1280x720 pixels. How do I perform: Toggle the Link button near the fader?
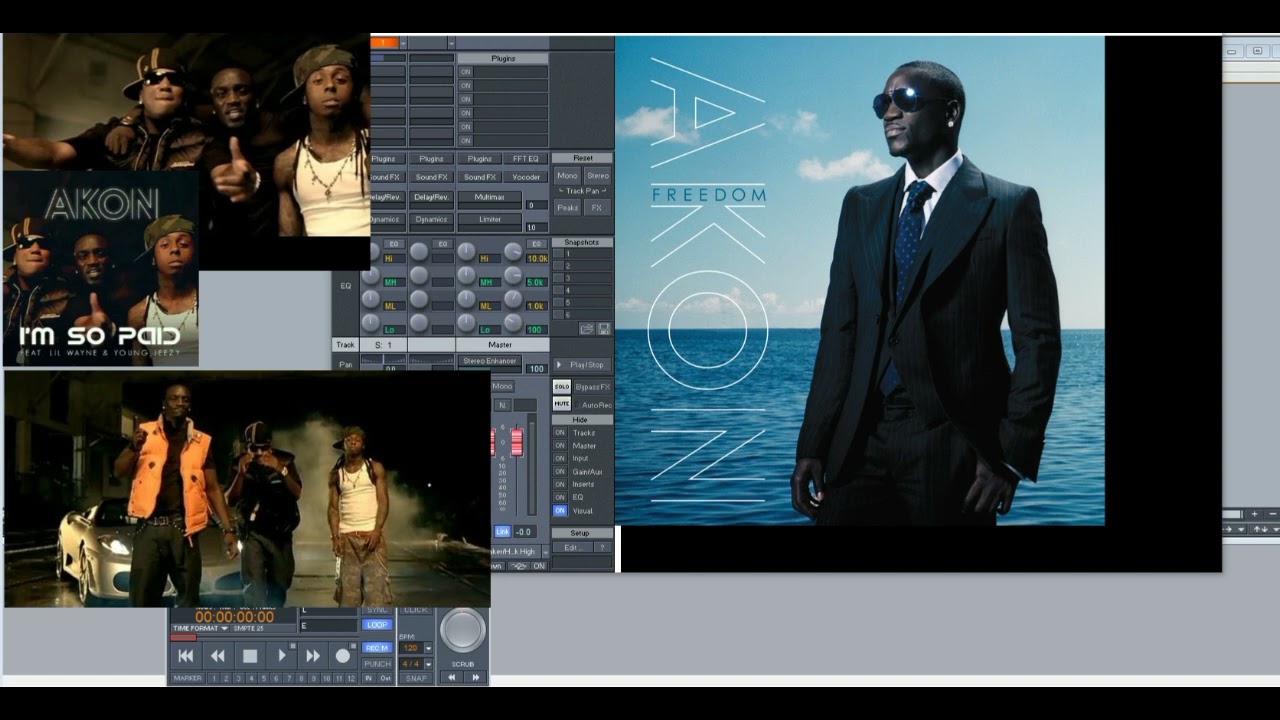tap(503, 531)
